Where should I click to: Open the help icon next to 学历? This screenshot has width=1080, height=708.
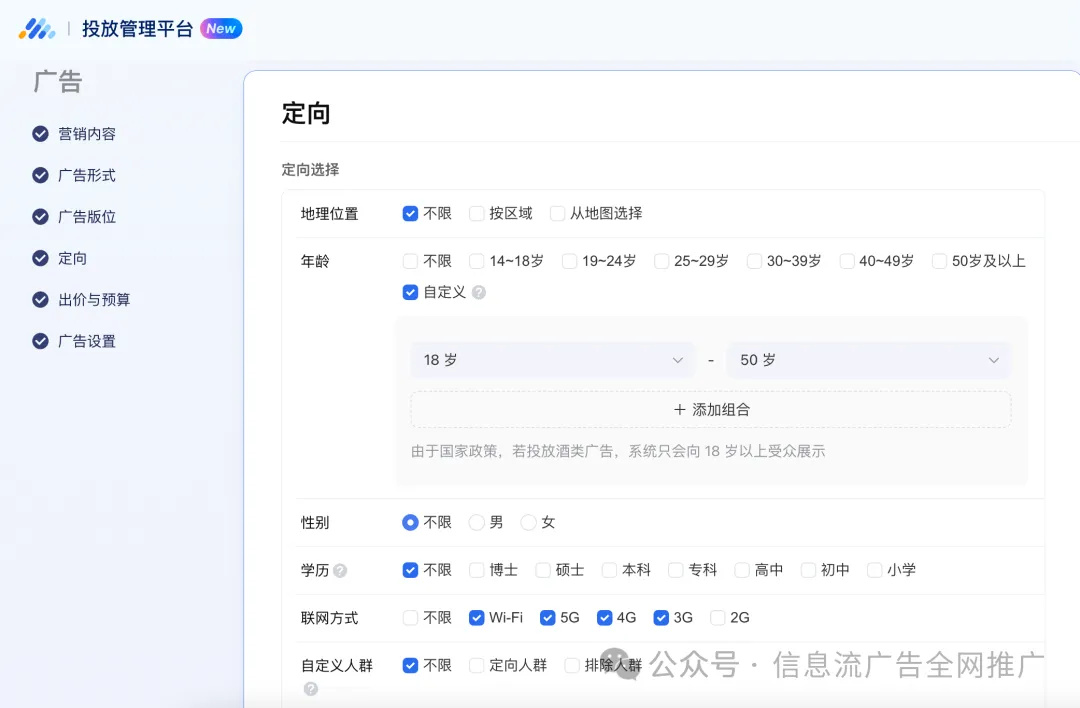[340, 571]
